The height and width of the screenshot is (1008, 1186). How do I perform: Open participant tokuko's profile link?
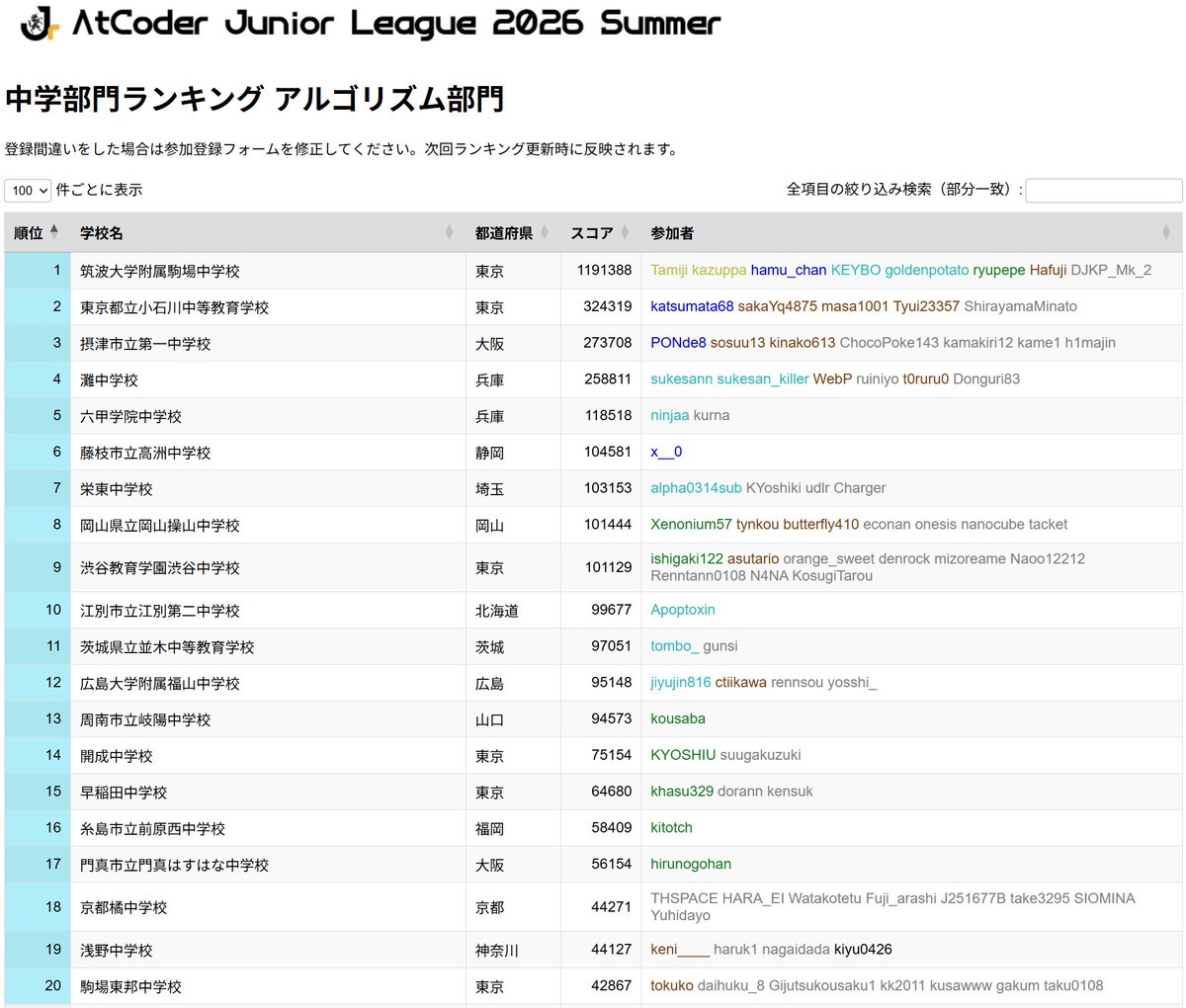click(672, 985)
